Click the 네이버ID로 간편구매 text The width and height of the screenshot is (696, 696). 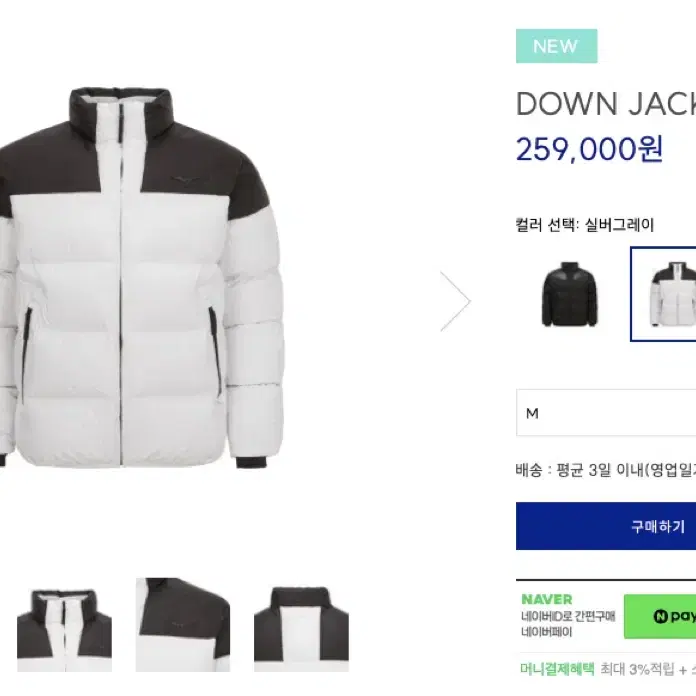[568, 617]
